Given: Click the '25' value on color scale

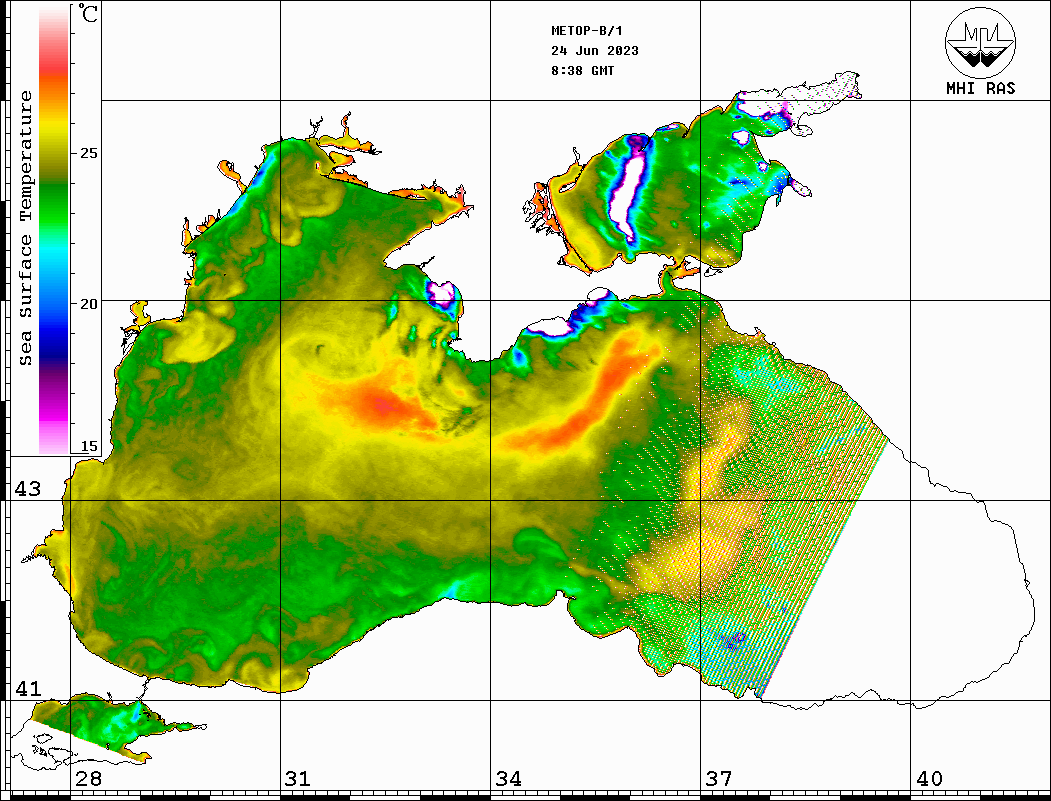Looking at the screenshot, I should pos(88,153).
